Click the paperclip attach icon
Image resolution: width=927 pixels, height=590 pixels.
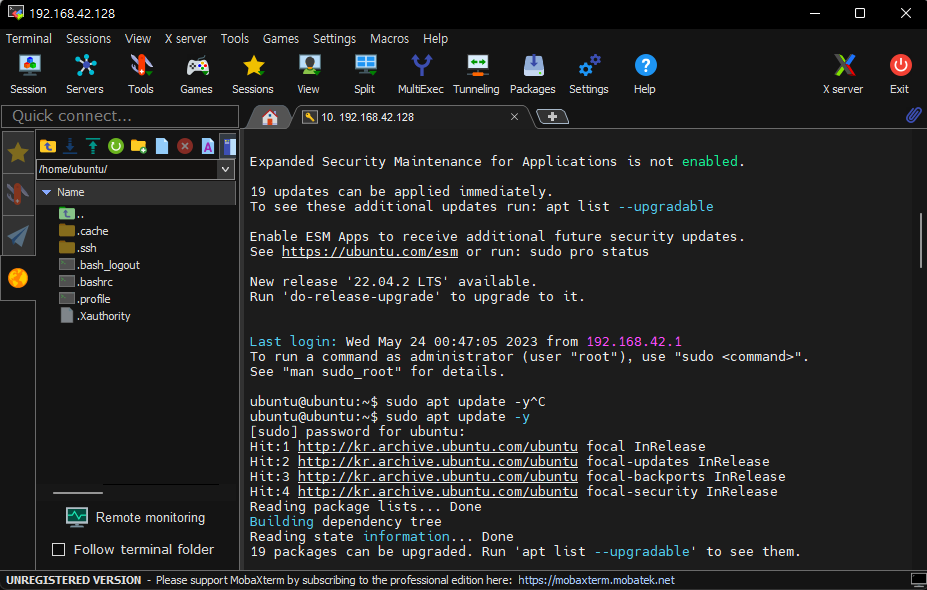[x=913, y=115]
